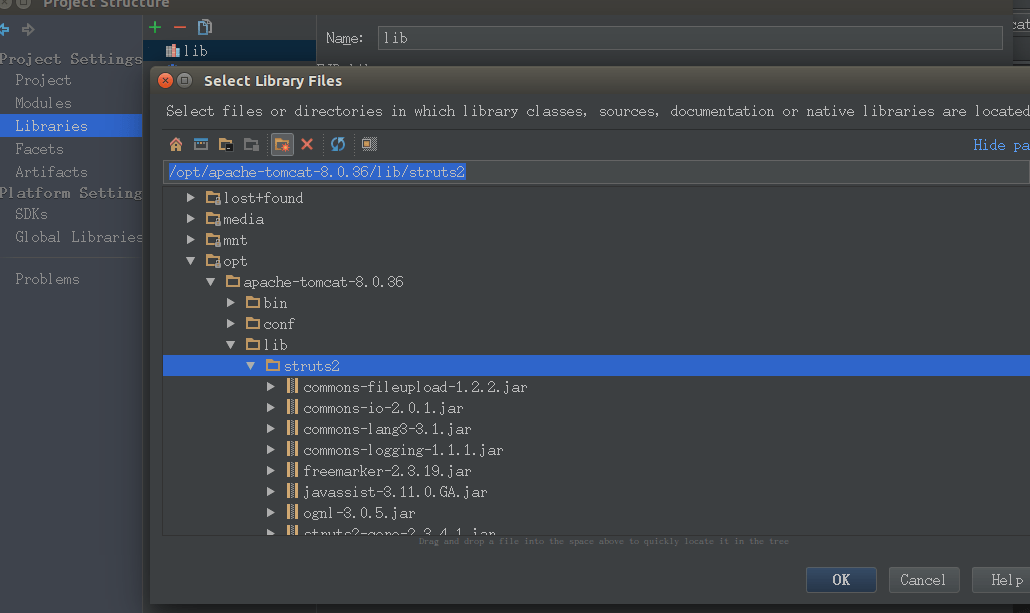Expand the lost+found folder
Image resolution: width=1030 pixels, height=613 pixels.
[x=190, y=198]
